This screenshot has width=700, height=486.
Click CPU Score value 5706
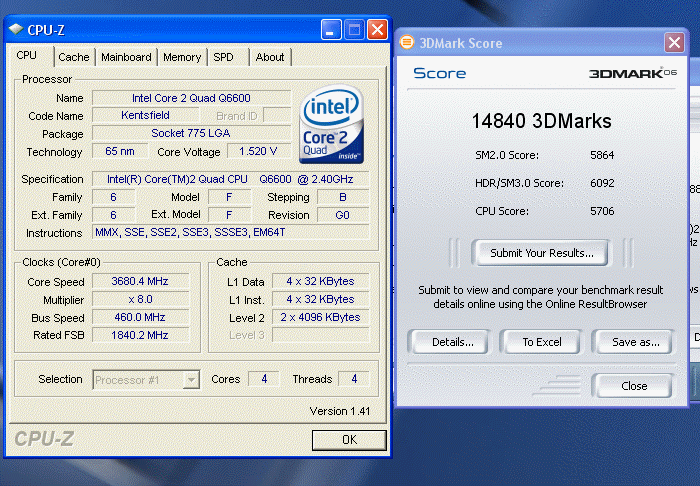(x=602, y=211)
